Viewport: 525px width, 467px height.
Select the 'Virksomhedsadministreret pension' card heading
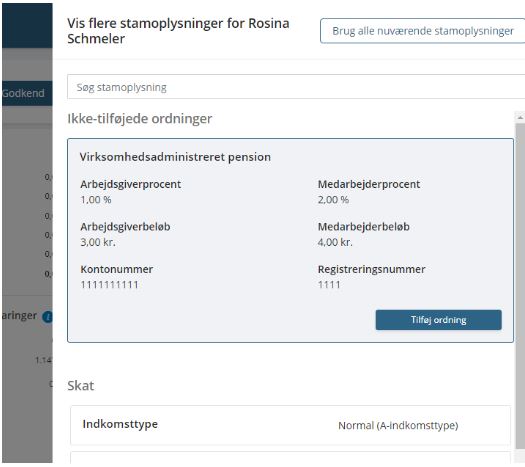tap(175, 157)
